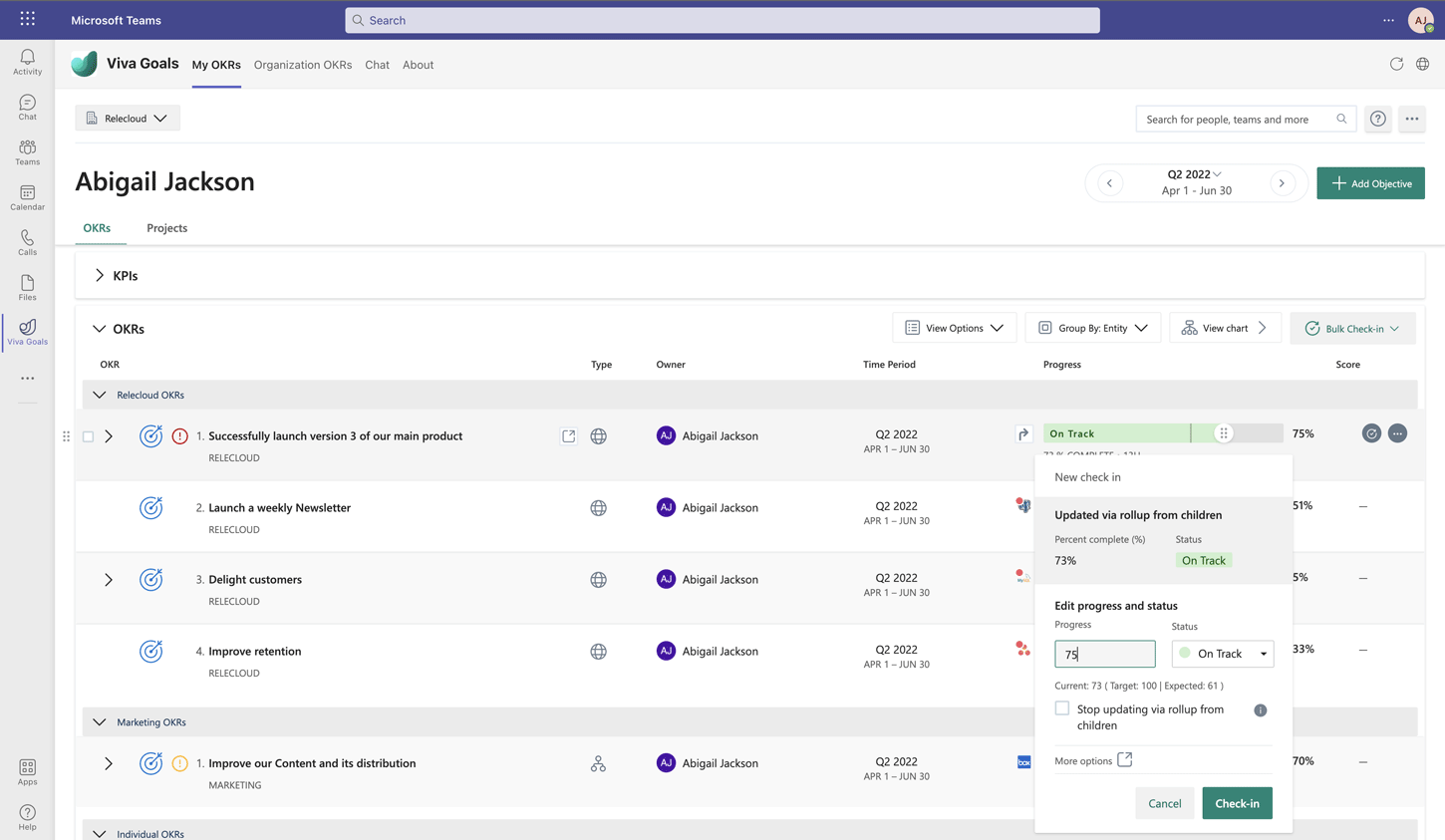Select the OKRs sub-tab

(x=97, y=228)
